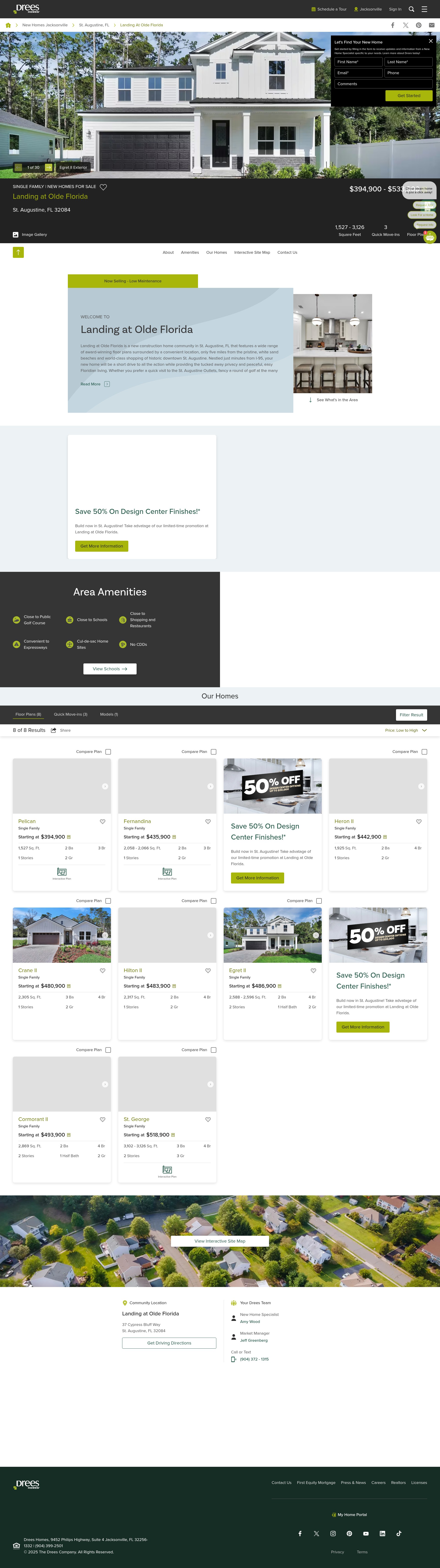Open the footer YouTube icon
Image resolution: width=440 pixels, height=1568 pixels.
366,1533
